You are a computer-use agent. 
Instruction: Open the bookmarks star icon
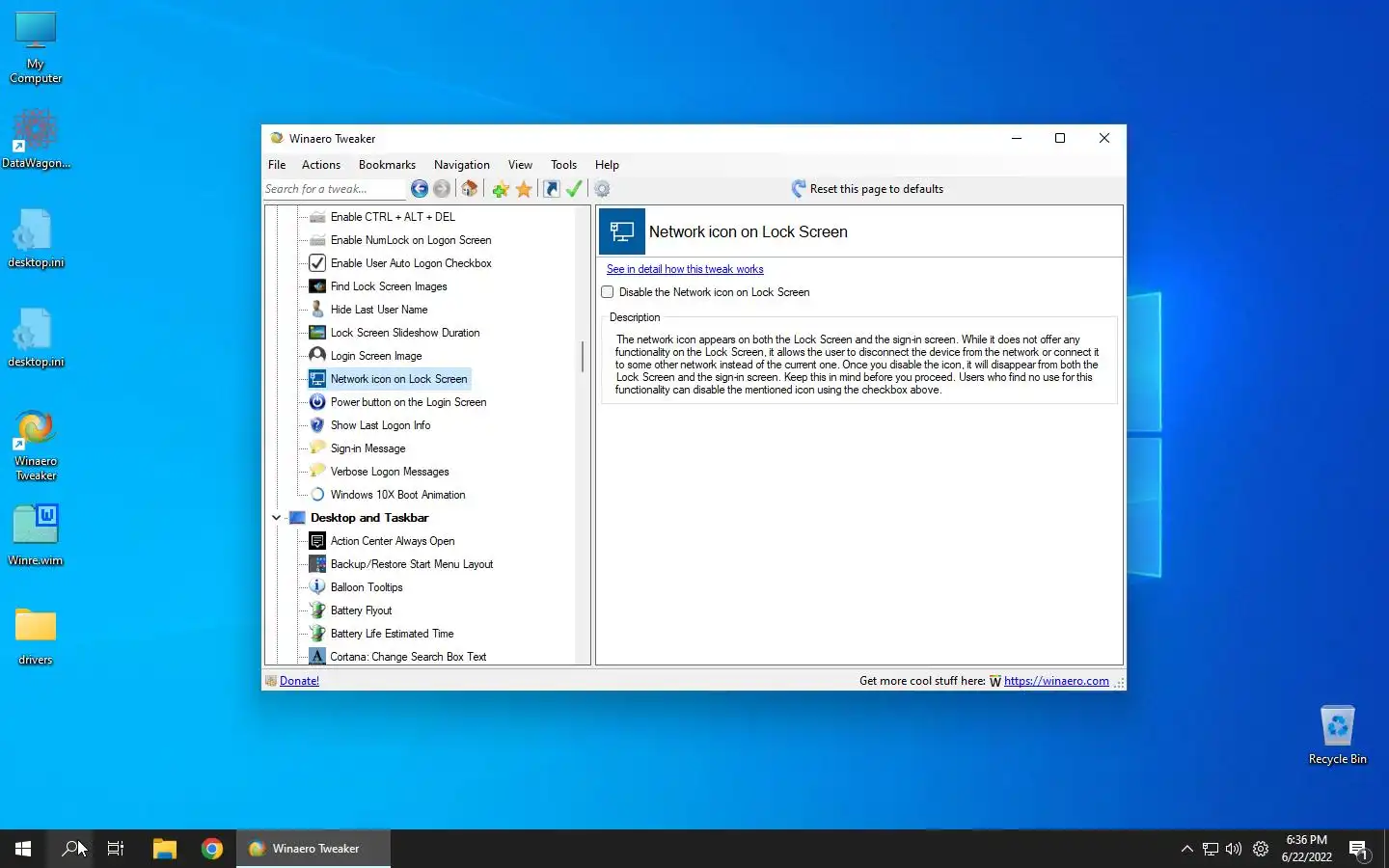click(x=524, y=189)
